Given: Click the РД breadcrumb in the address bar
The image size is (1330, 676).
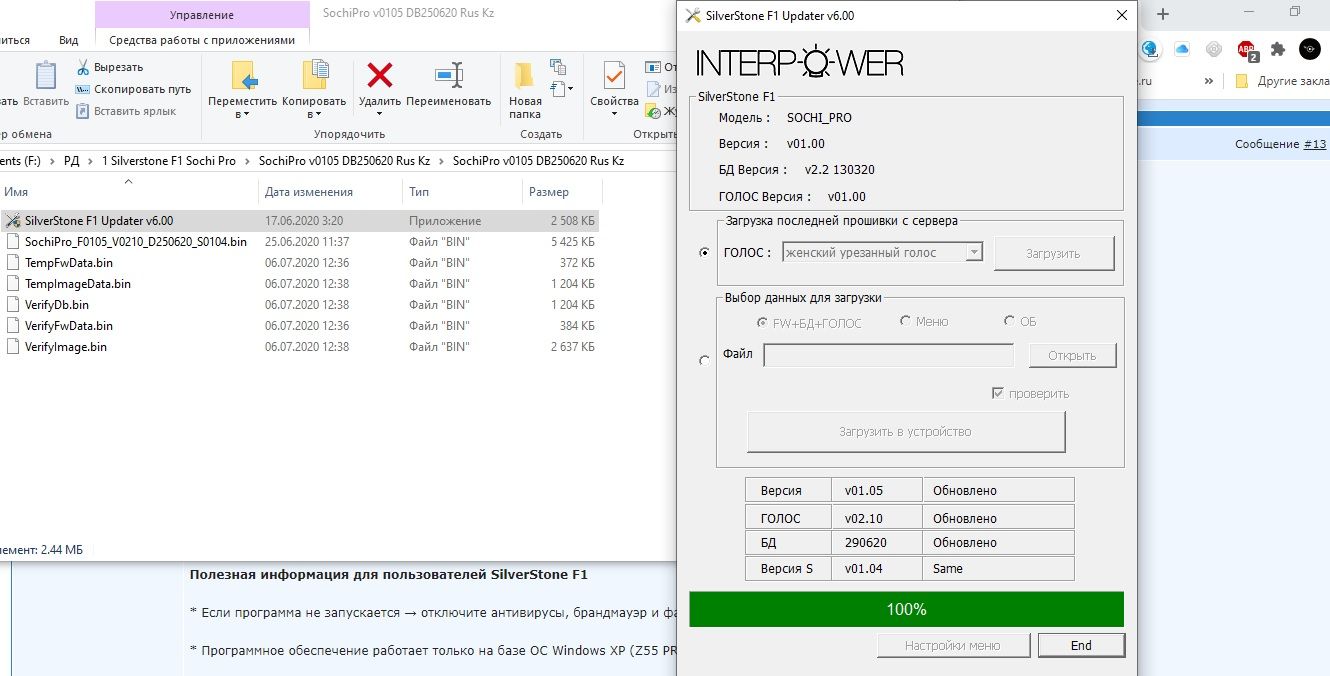Looking at the screenshot, I should pos(71,160).
